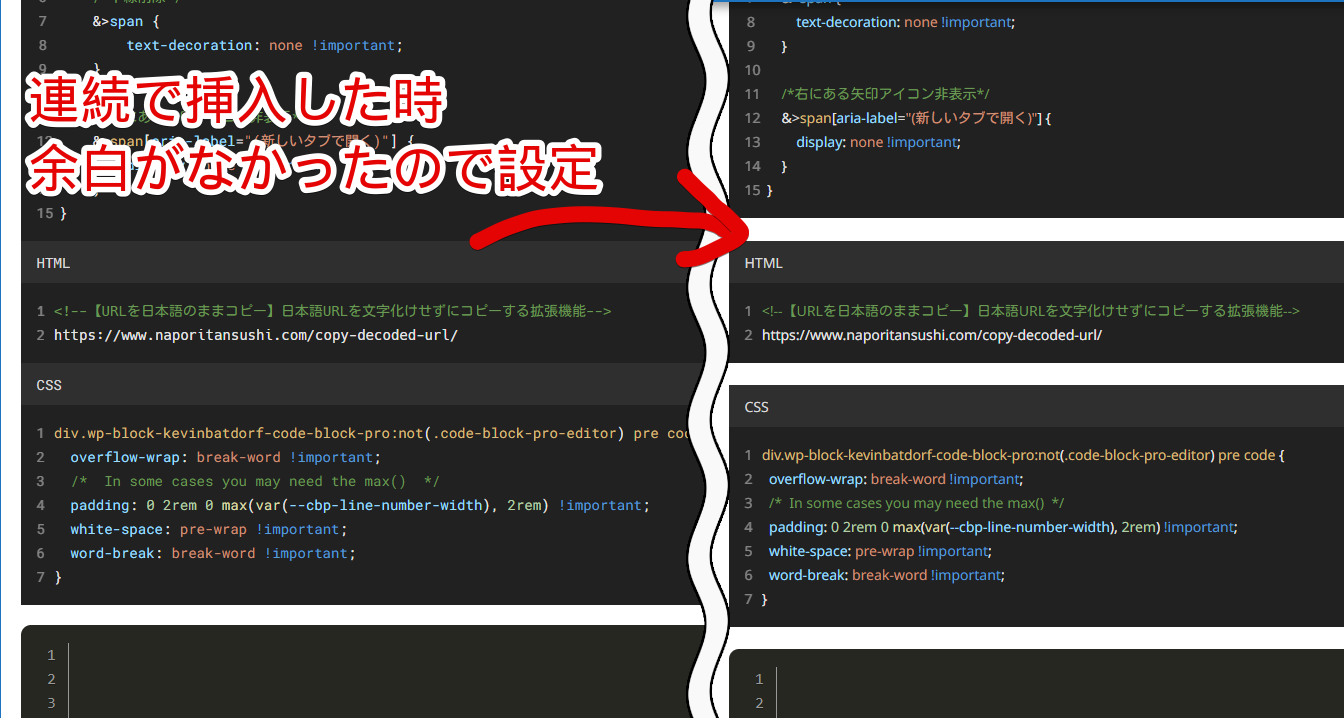Click the HTML header in the right code sample
The width and height of the screenshot is (1344, 718).
tap(763, 263)
